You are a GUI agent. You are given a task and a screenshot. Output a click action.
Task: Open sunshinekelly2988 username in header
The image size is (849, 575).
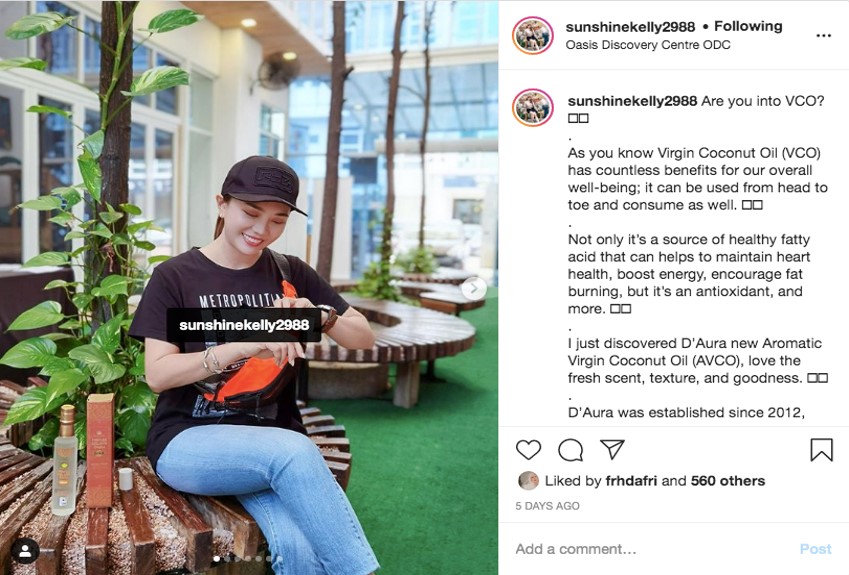pos(630,27)
